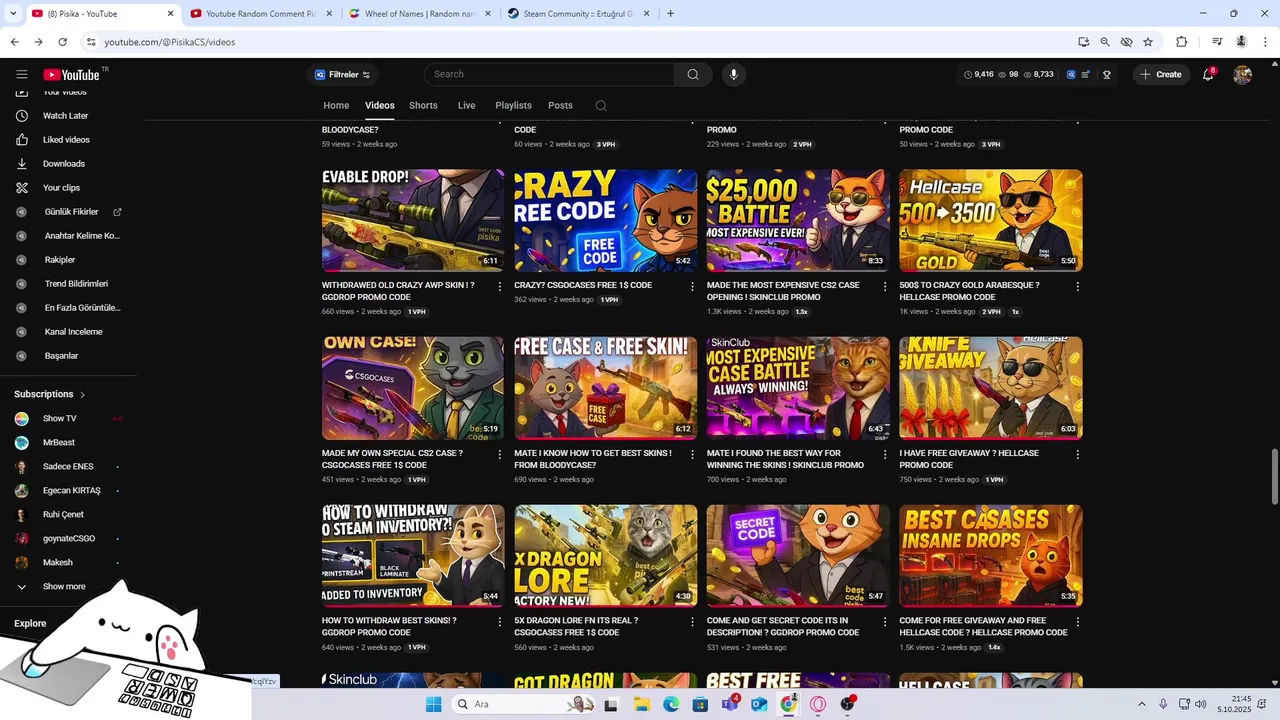Open Filtreler filter dropdown

pos(342,75)
